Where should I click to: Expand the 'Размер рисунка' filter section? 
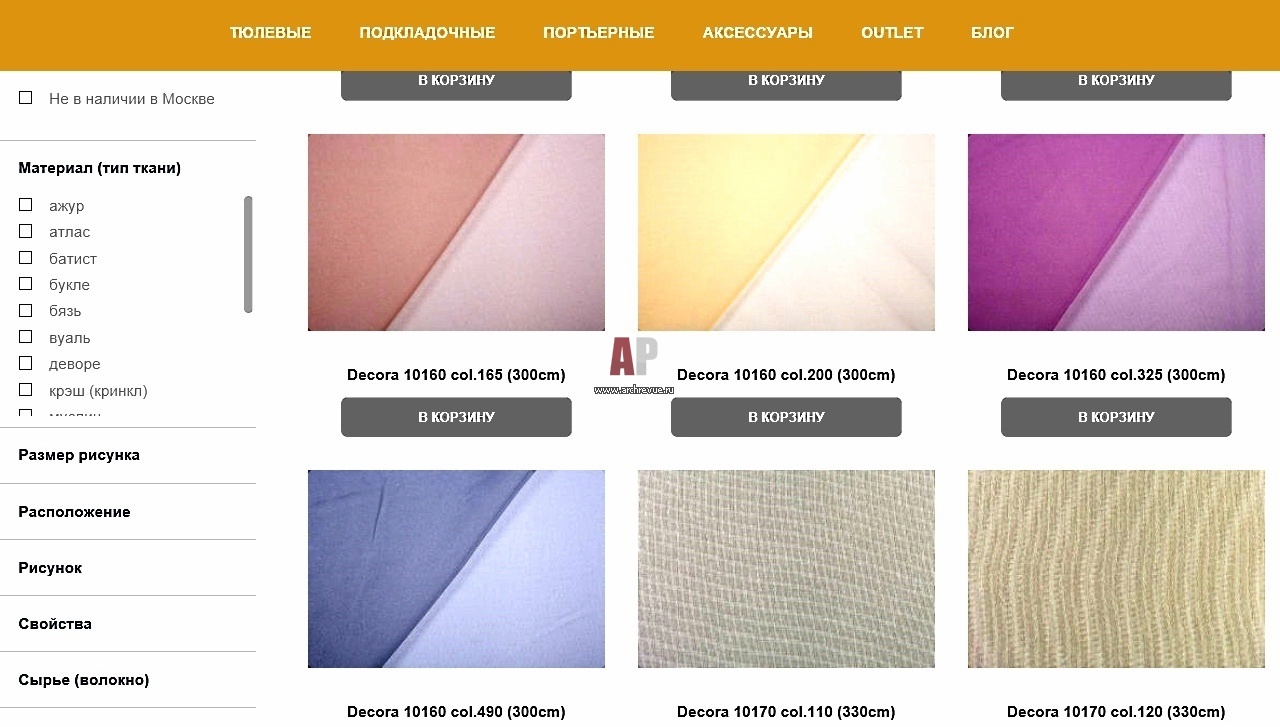(x=128, y=455)
